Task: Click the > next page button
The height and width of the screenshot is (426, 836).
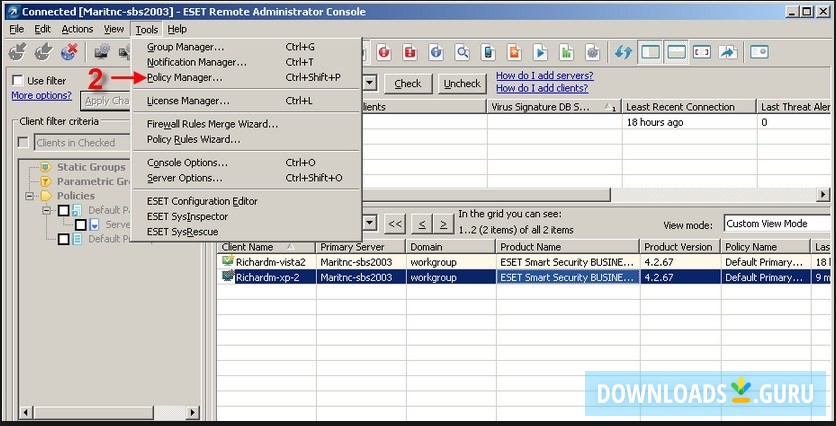Action: coord(443,223)
